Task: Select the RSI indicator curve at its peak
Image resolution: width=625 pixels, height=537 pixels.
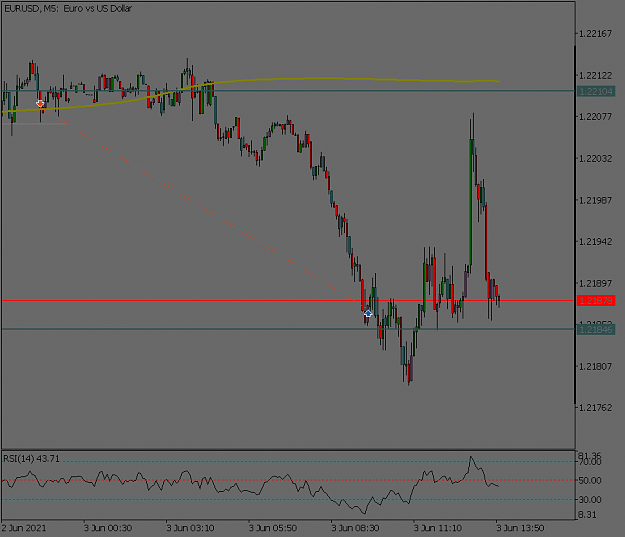Action: point(471,457)
